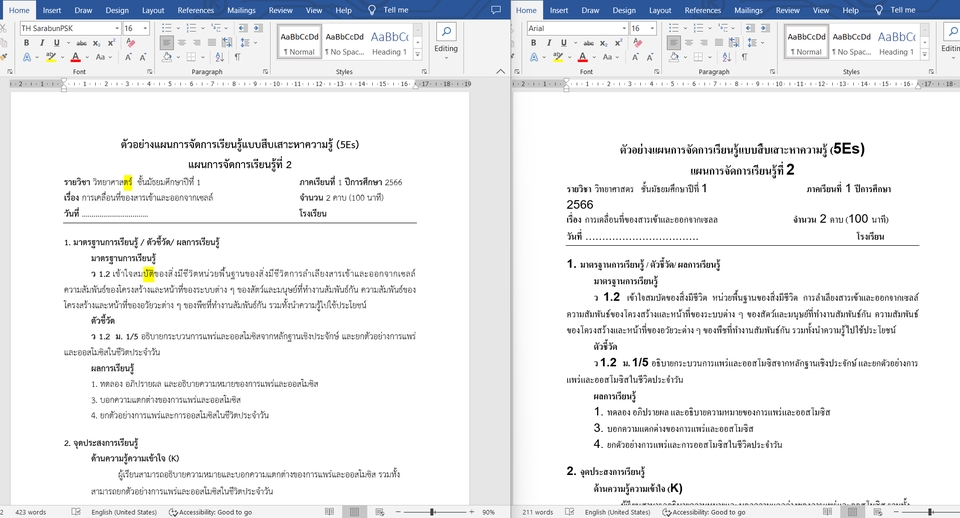Apply Subscript in the left Word window

(x=97, y=43)
